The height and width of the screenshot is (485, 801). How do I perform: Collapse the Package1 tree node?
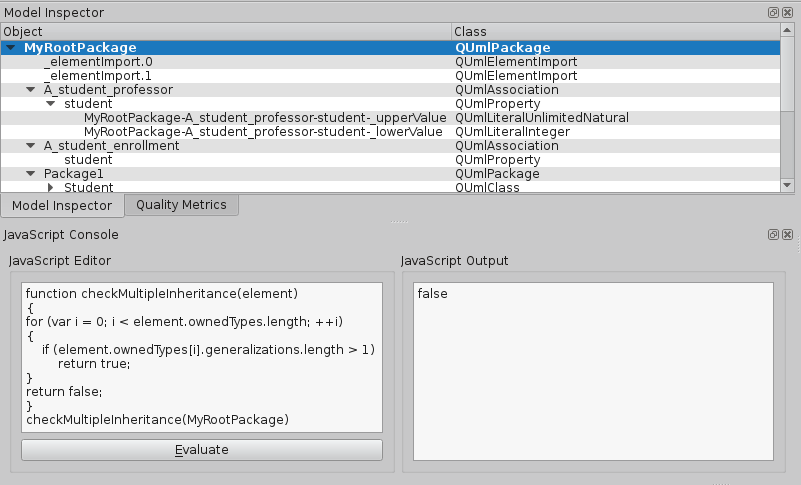coord(31,174)
